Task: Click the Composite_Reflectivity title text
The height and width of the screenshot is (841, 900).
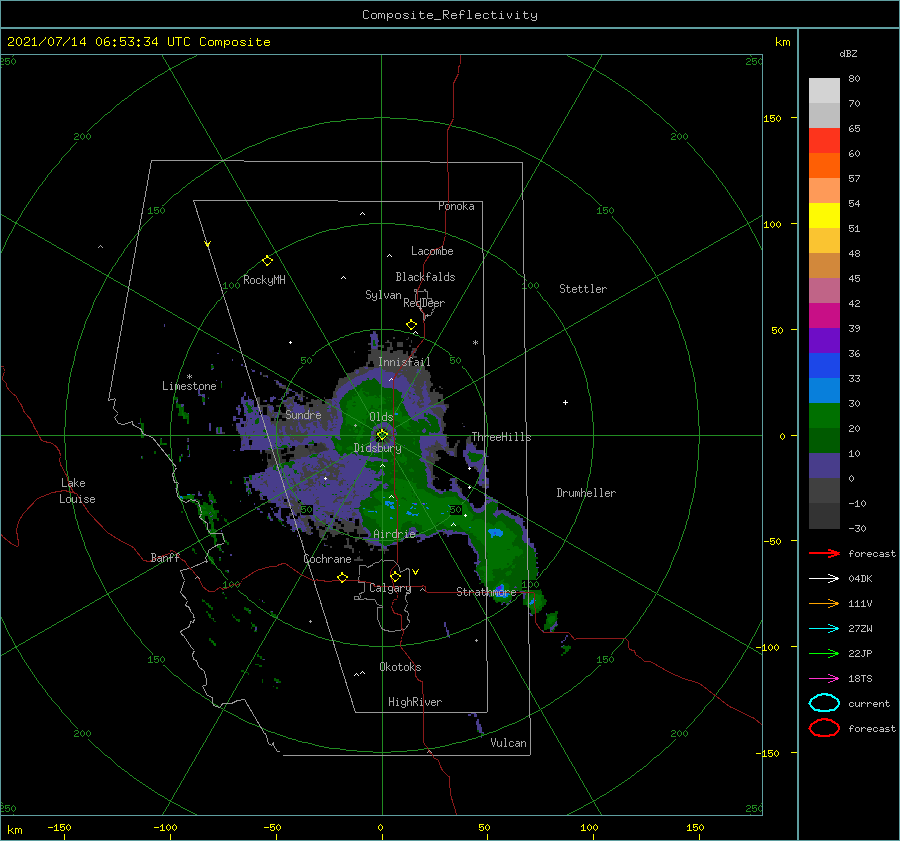Action: [449, 15]
